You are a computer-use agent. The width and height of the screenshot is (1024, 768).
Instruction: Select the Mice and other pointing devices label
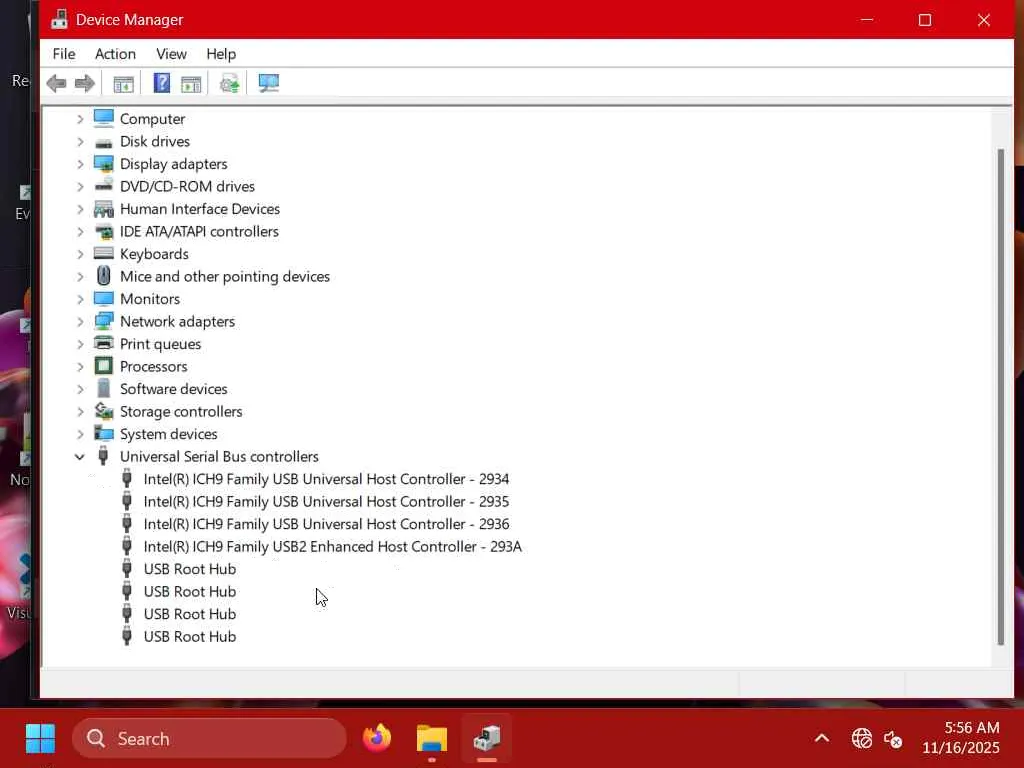tap(225, 276)
